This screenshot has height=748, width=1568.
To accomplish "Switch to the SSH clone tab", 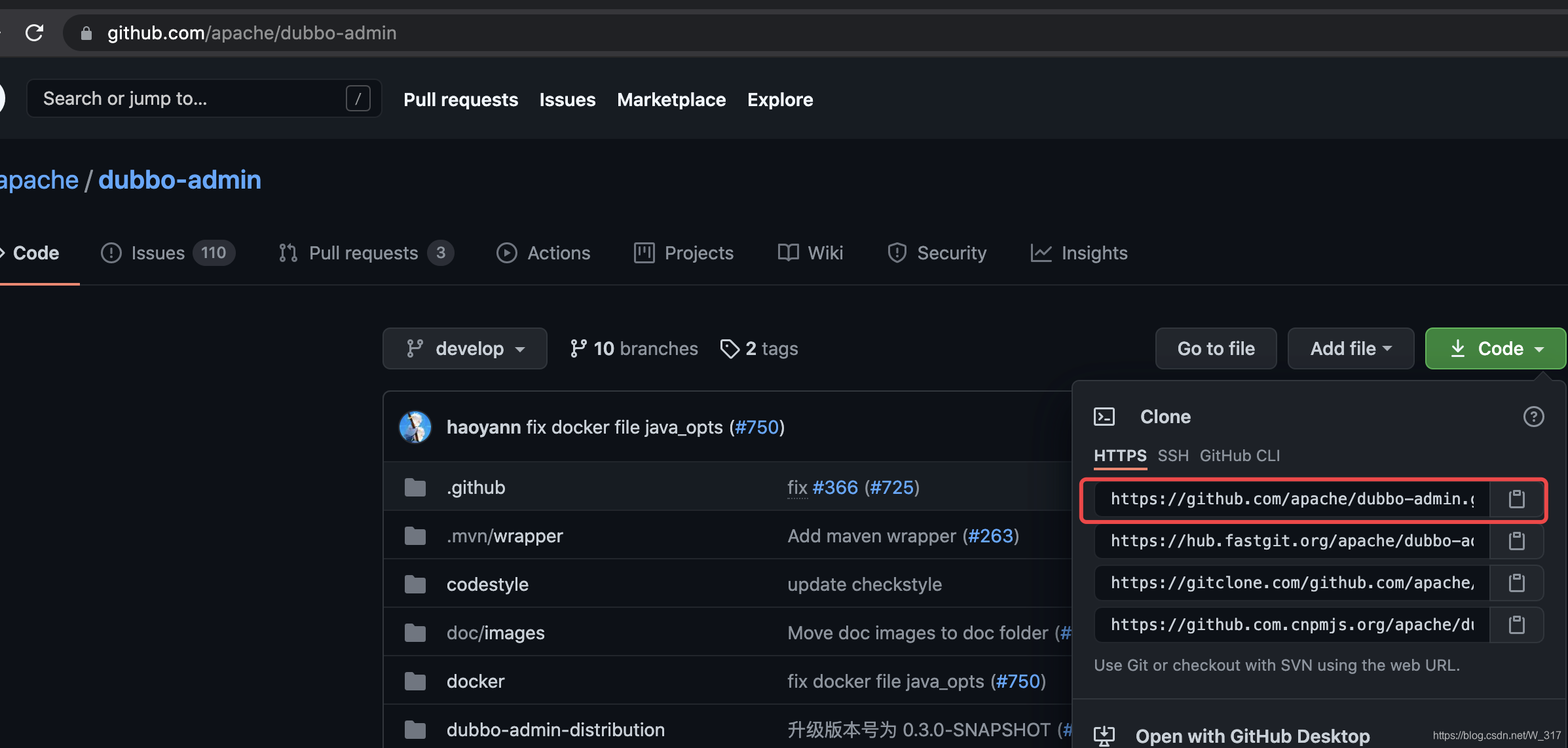I will pos(1173,456).
